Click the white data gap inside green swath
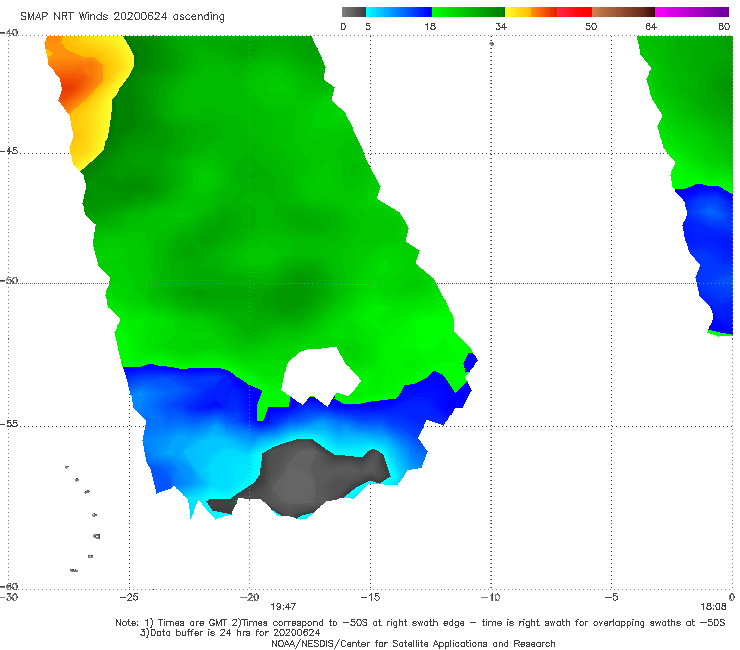Viewport: 740px width, 650px height. click(x=319, y=373)
